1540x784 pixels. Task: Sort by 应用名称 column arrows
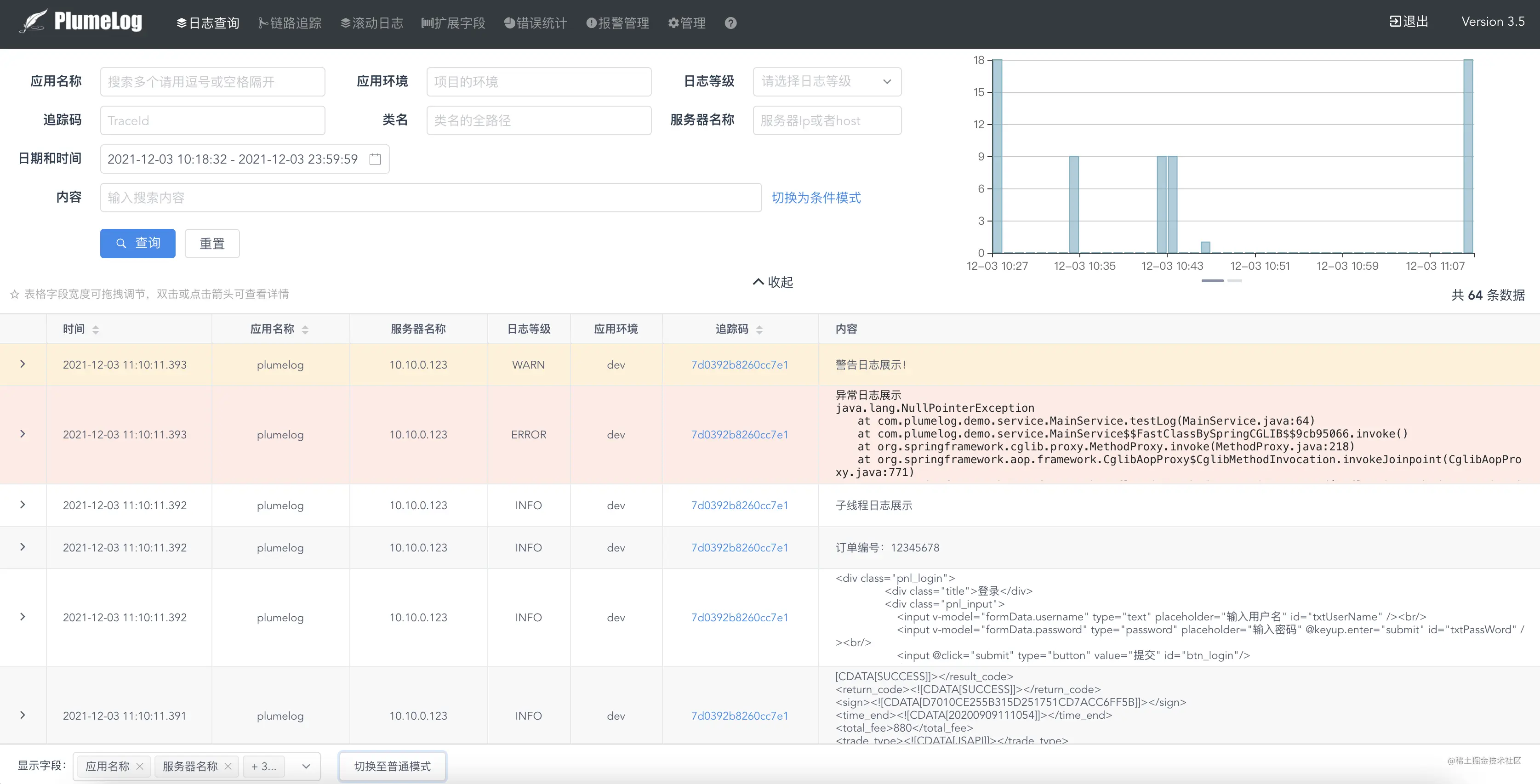(305, 329)
